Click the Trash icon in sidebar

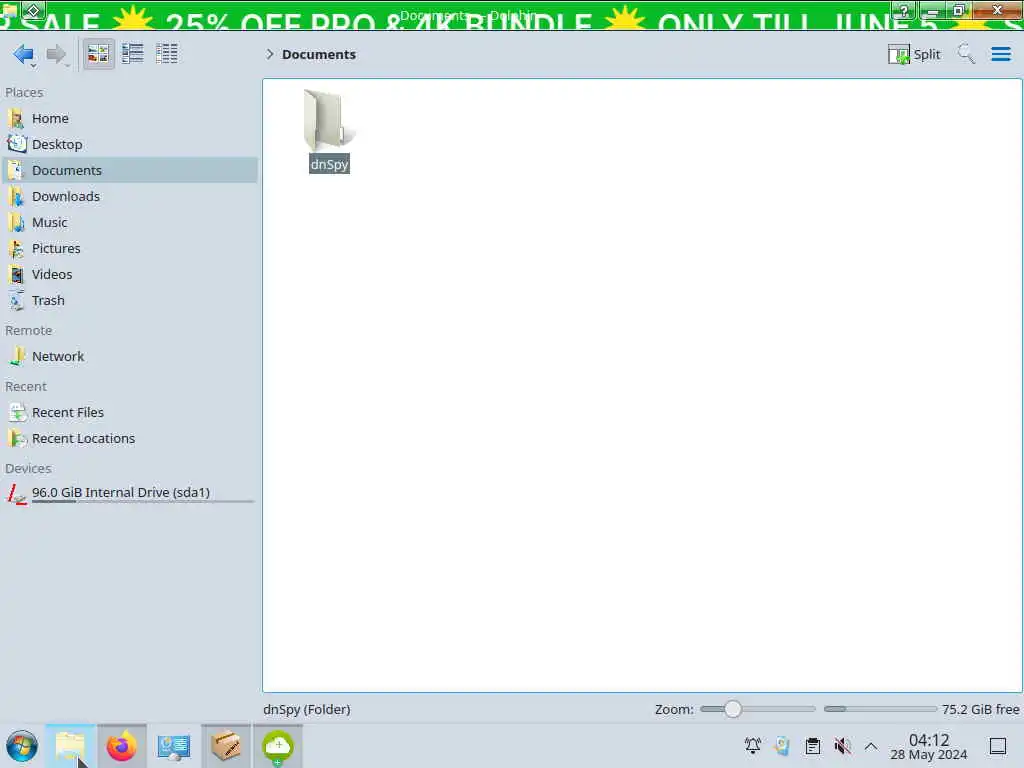[x=16, y=301]
